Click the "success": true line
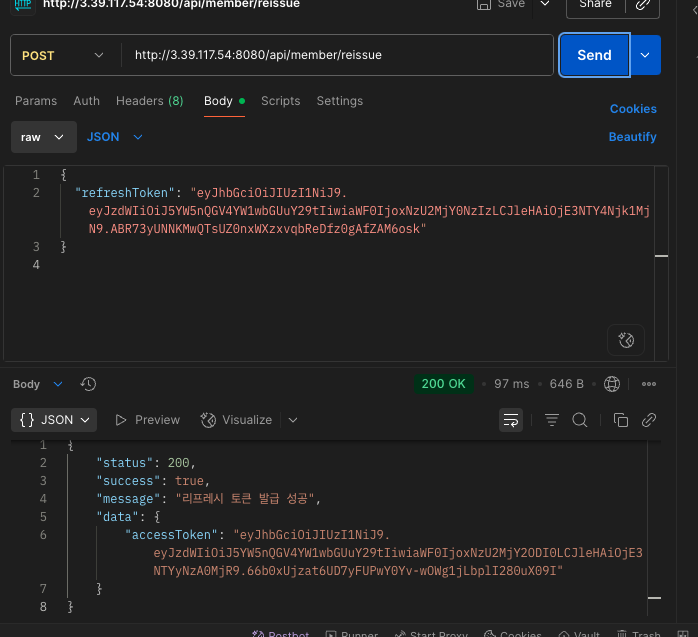698x637 pixels. point(153,481)
